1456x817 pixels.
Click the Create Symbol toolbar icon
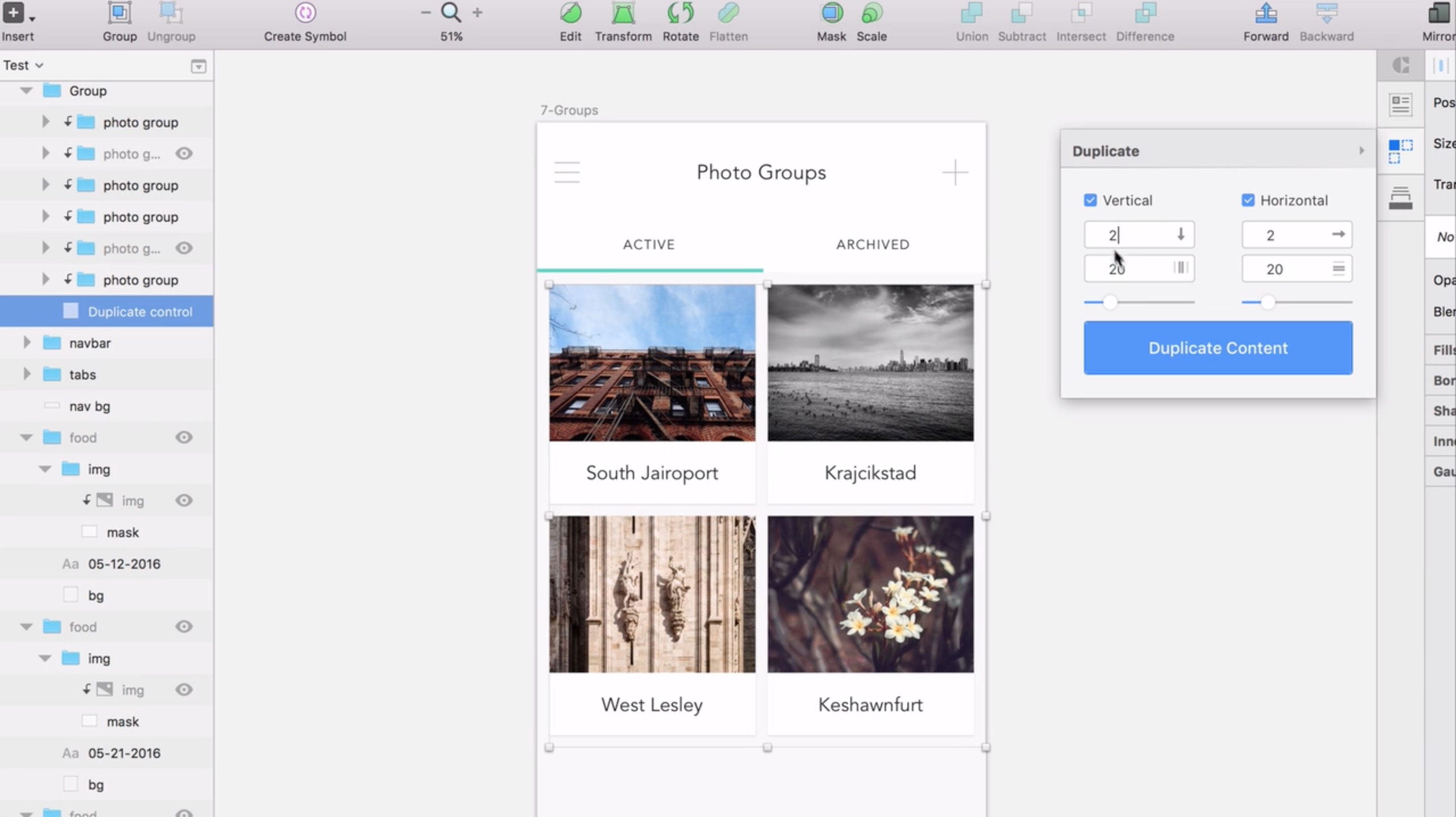tap(305, 14)
